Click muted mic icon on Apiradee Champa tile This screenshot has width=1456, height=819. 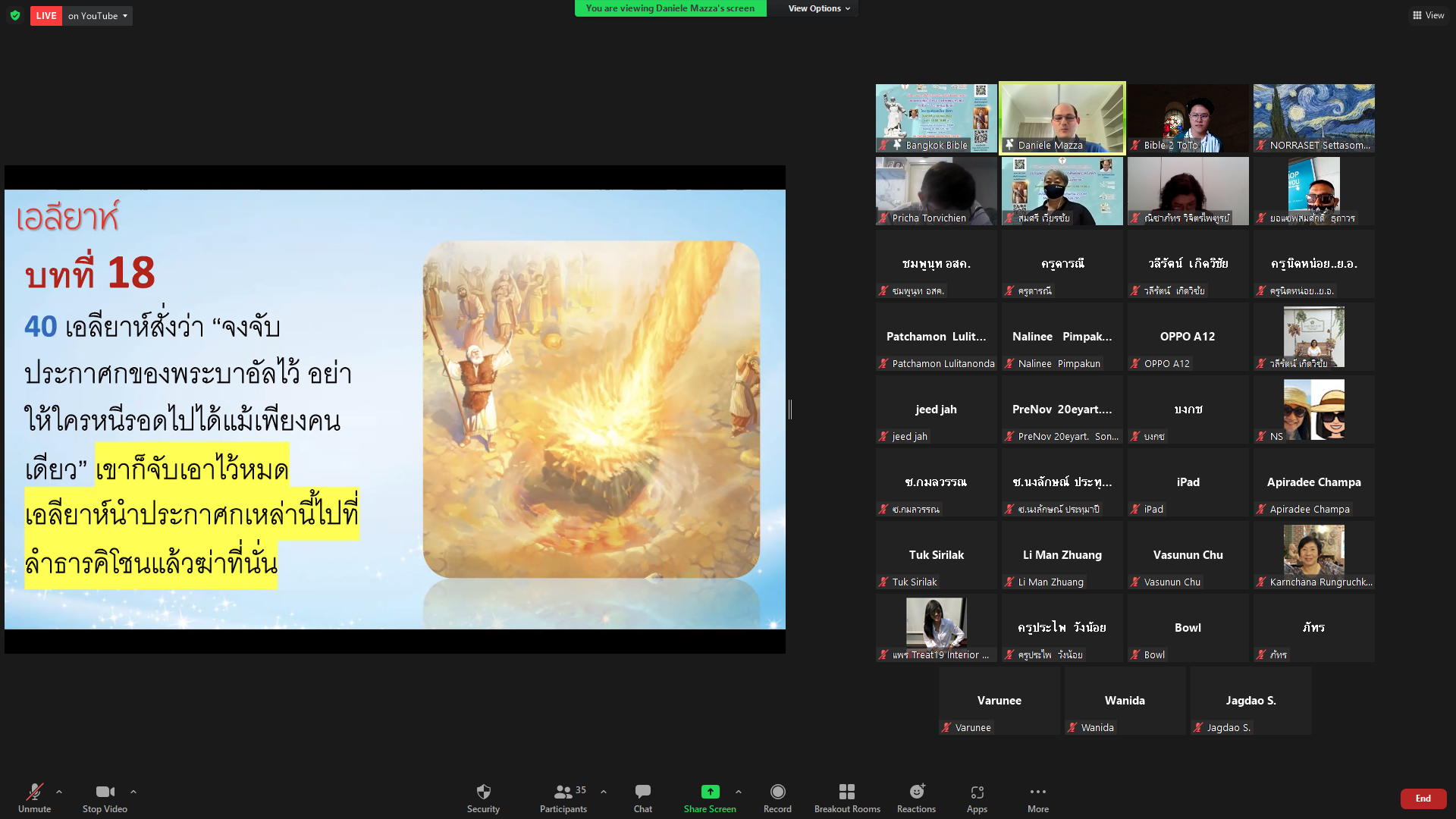pos(1261,509)
